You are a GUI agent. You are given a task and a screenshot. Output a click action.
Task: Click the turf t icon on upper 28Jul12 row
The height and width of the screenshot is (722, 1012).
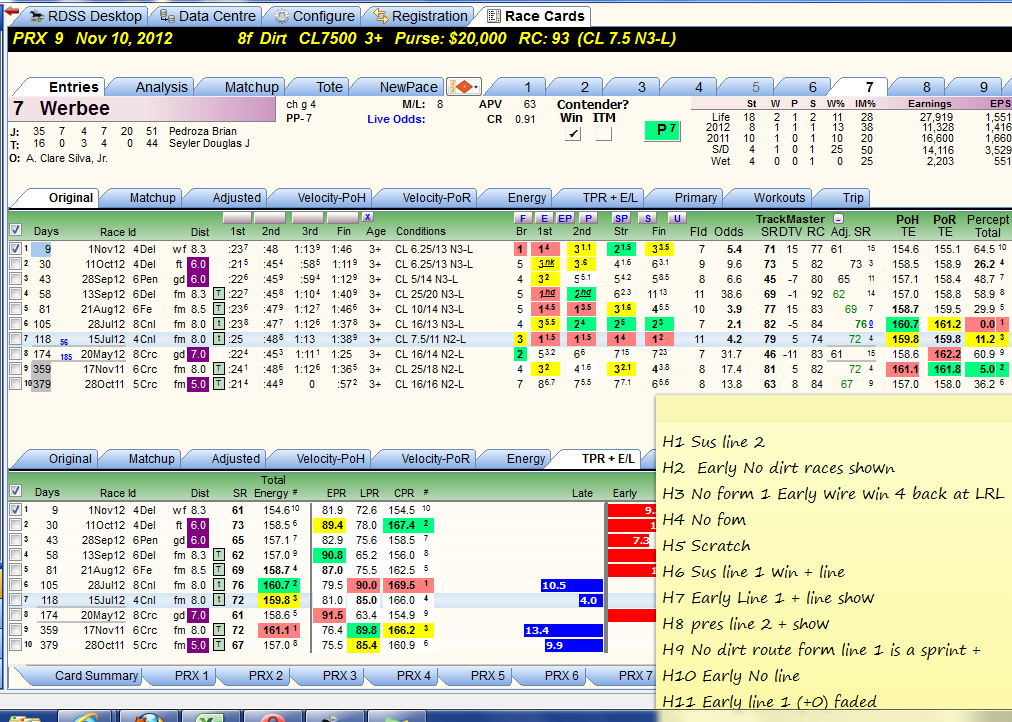coord(219,324)
